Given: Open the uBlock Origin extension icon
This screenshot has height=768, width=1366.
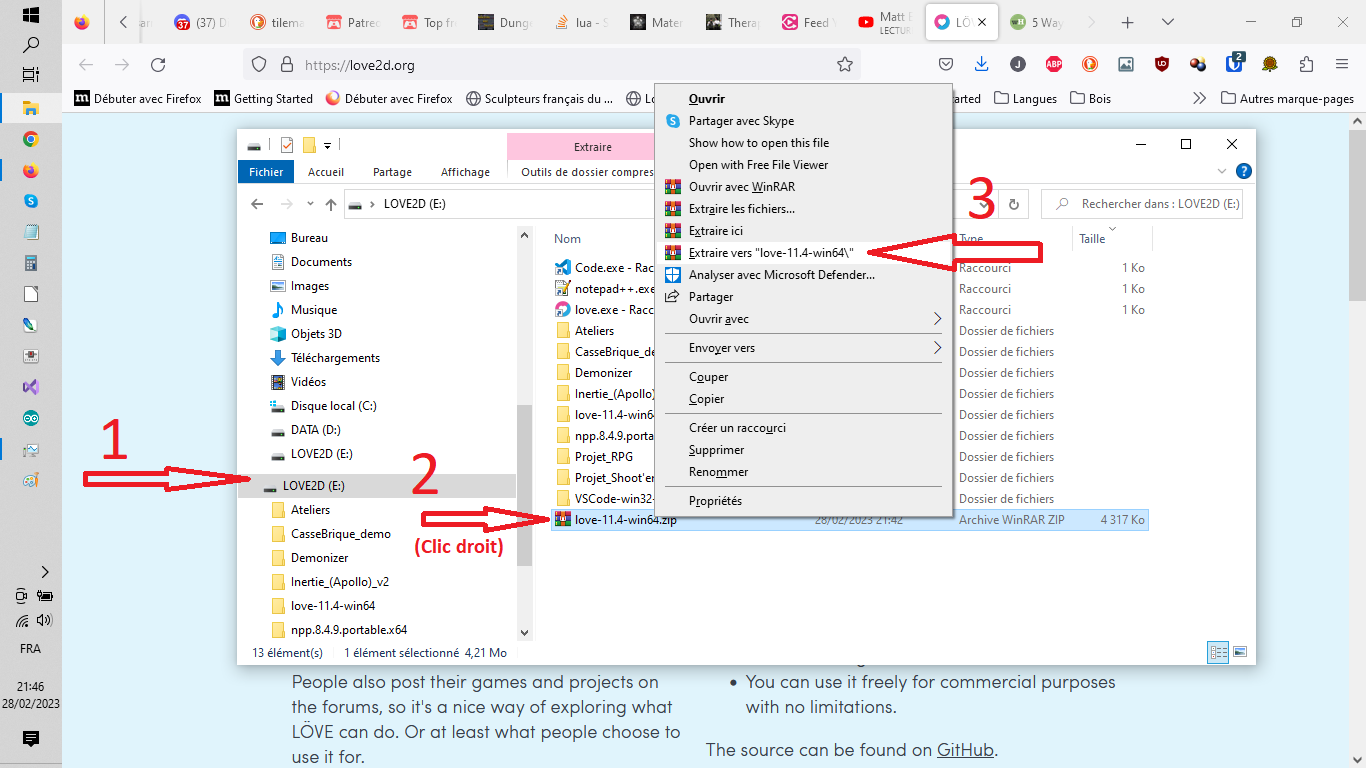Looking at the screenshot, I should click(x=1162, y=64).
